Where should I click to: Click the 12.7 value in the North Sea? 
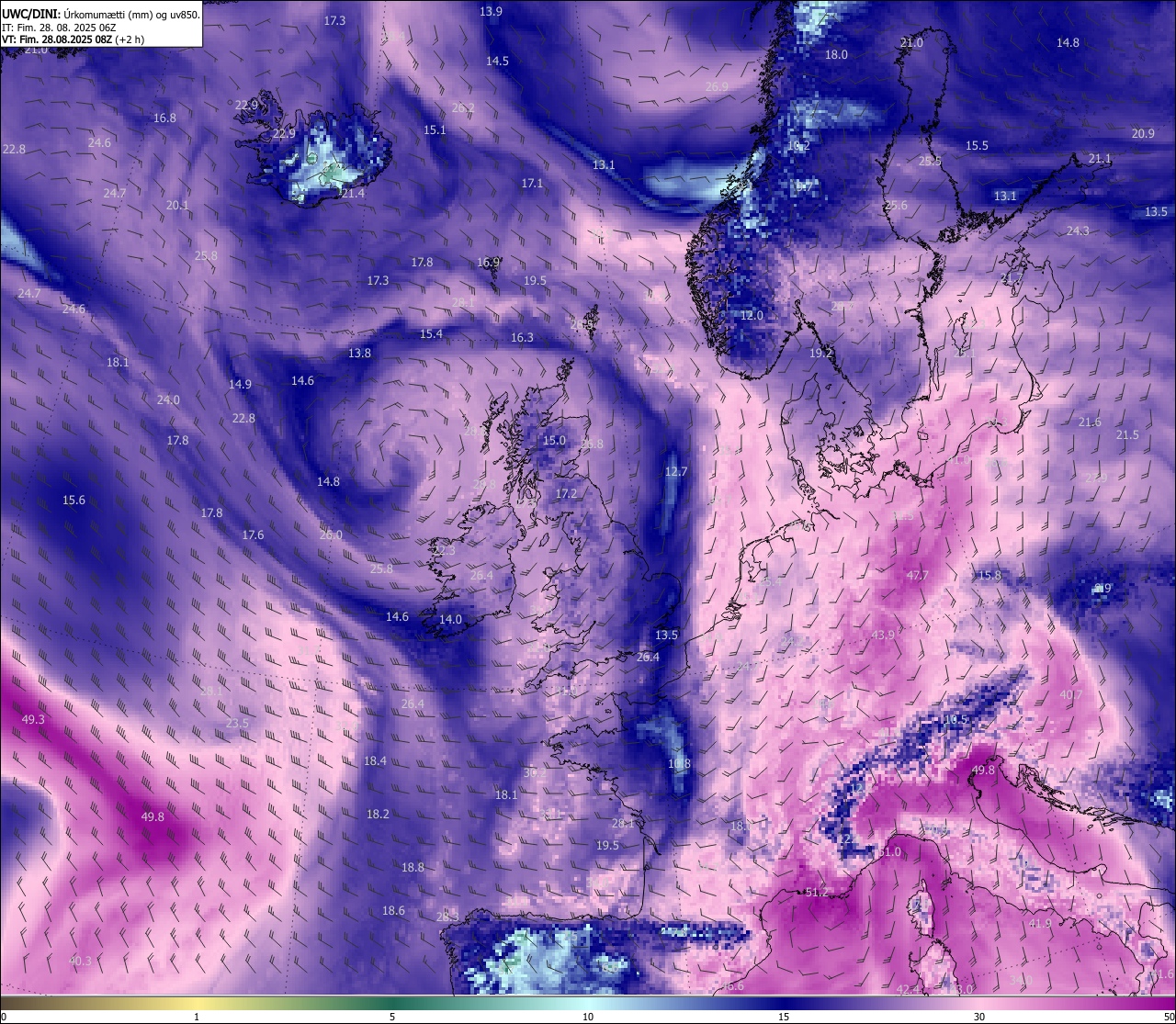tap(675, 471)
